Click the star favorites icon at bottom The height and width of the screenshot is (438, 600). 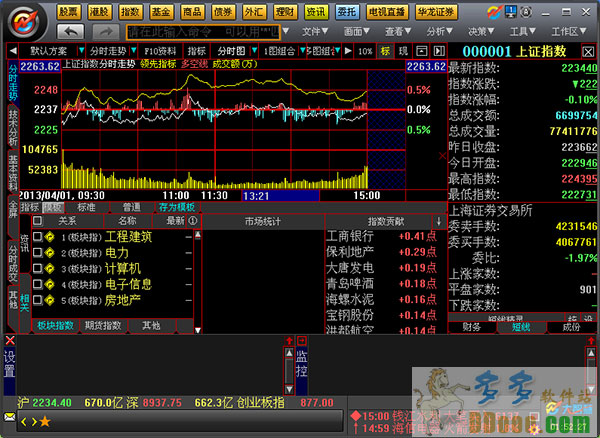click(44, 421)
